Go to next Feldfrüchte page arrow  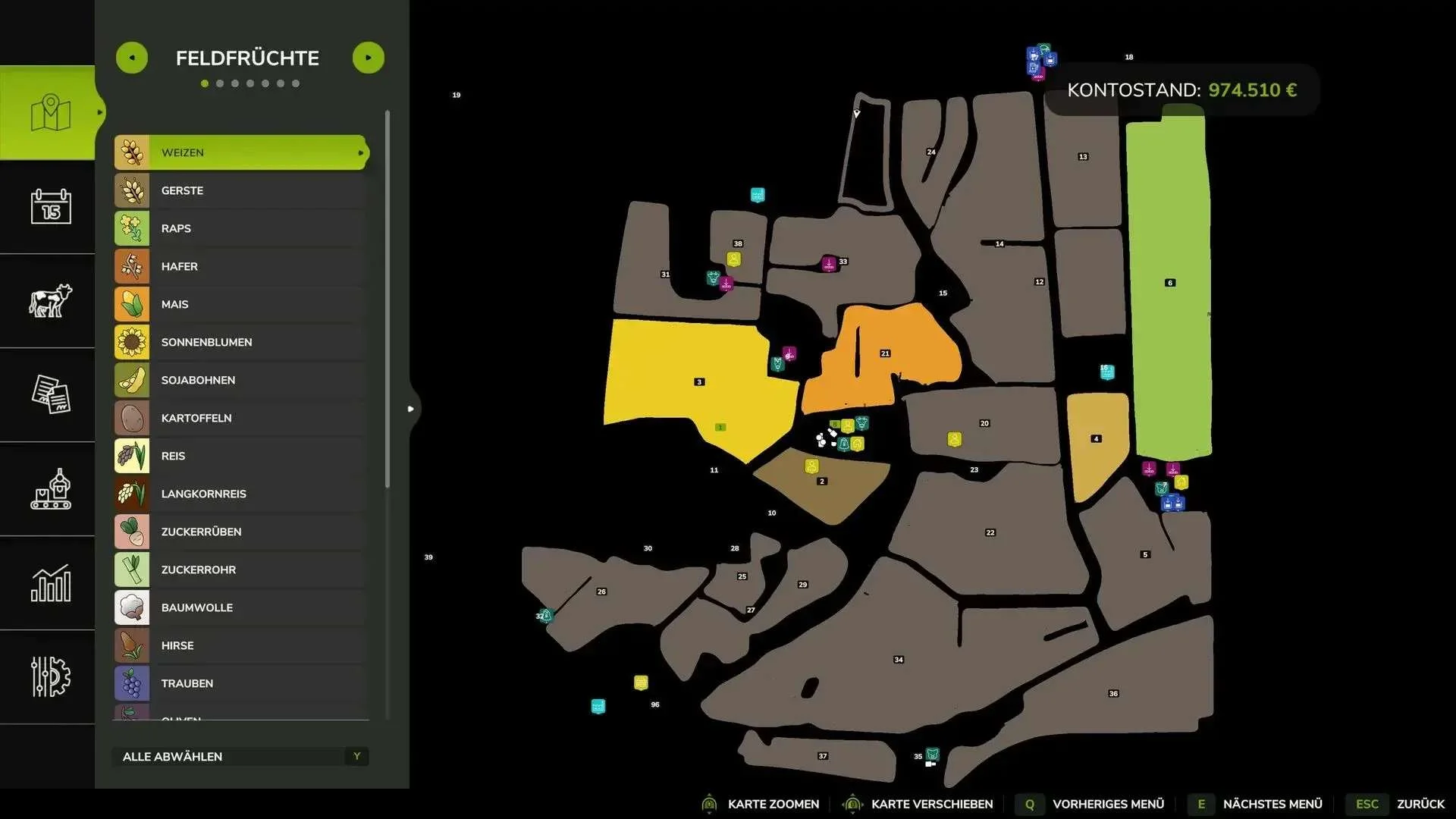tap(369, 58)
